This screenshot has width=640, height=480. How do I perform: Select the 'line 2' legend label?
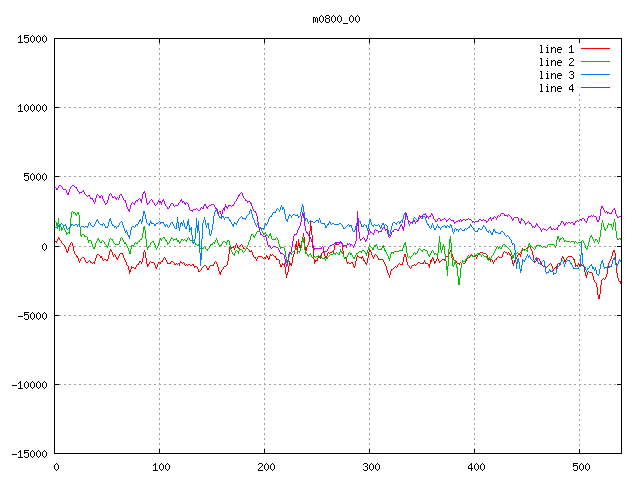click(556, 62)
